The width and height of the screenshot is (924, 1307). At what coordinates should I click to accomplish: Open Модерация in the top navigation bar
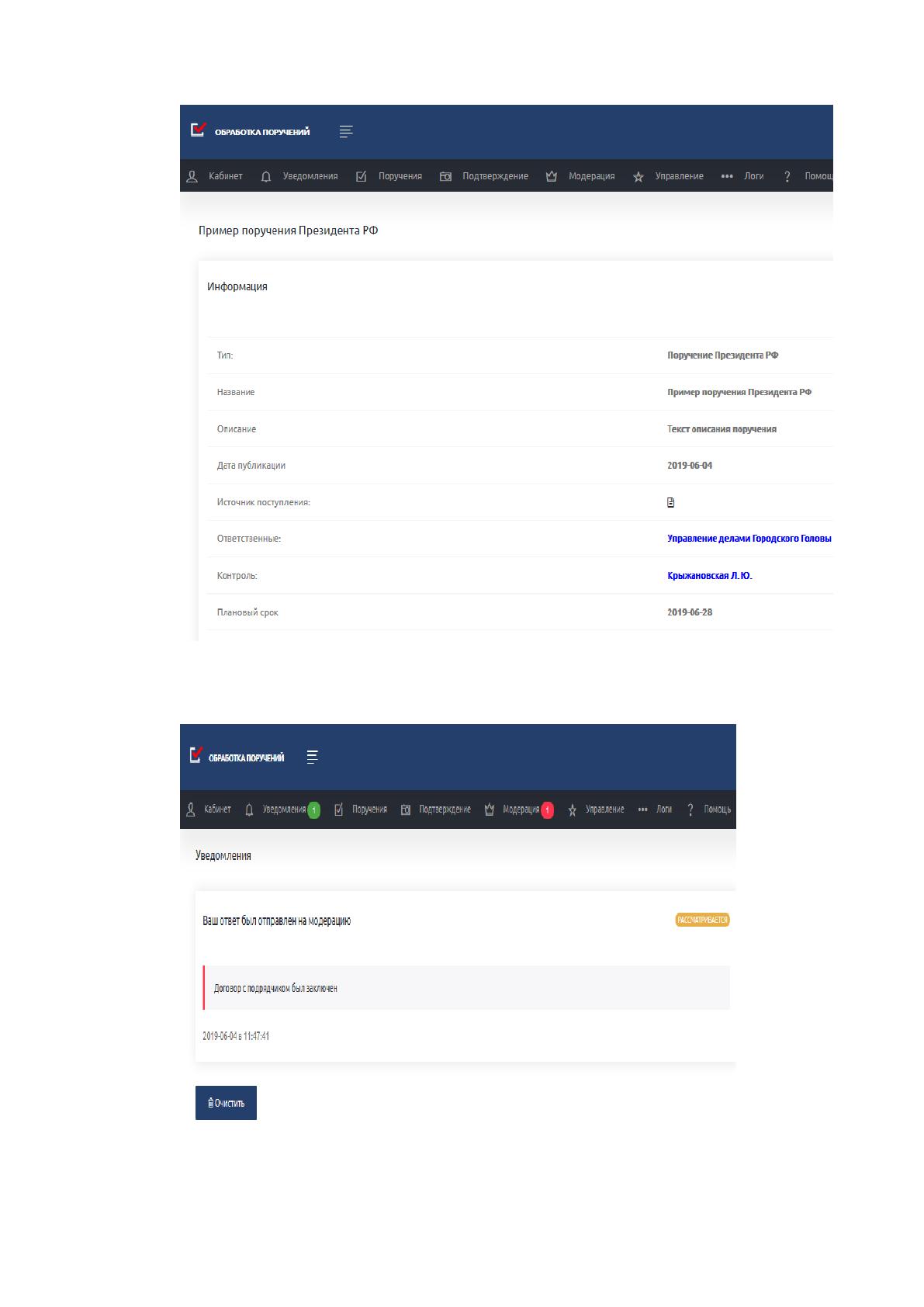tap(580, 176)
